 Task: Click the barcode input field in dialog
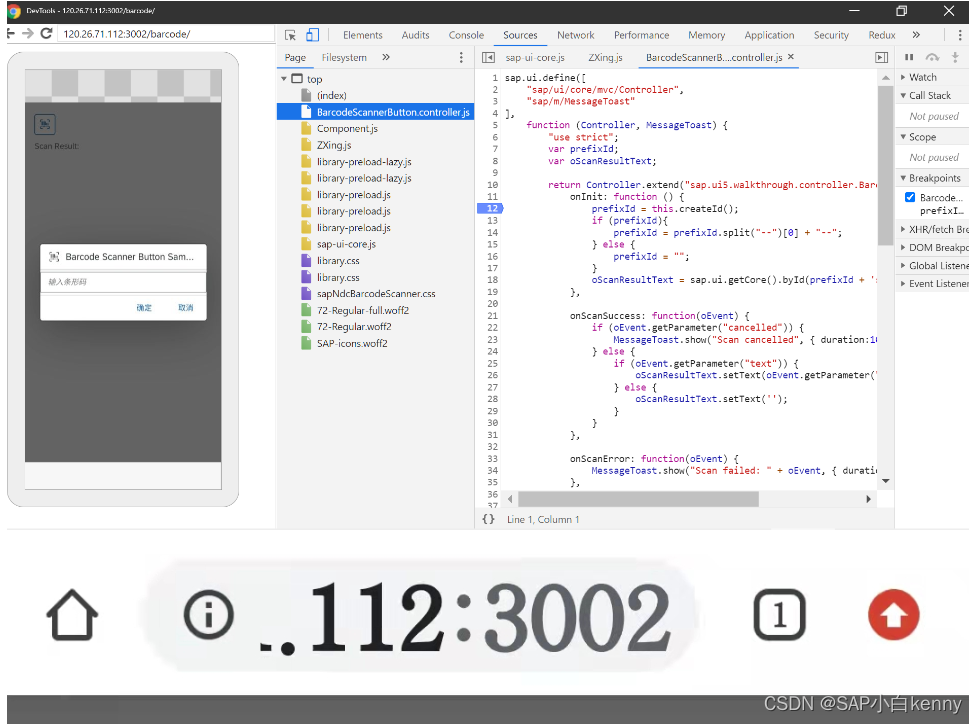click(123, 282)
